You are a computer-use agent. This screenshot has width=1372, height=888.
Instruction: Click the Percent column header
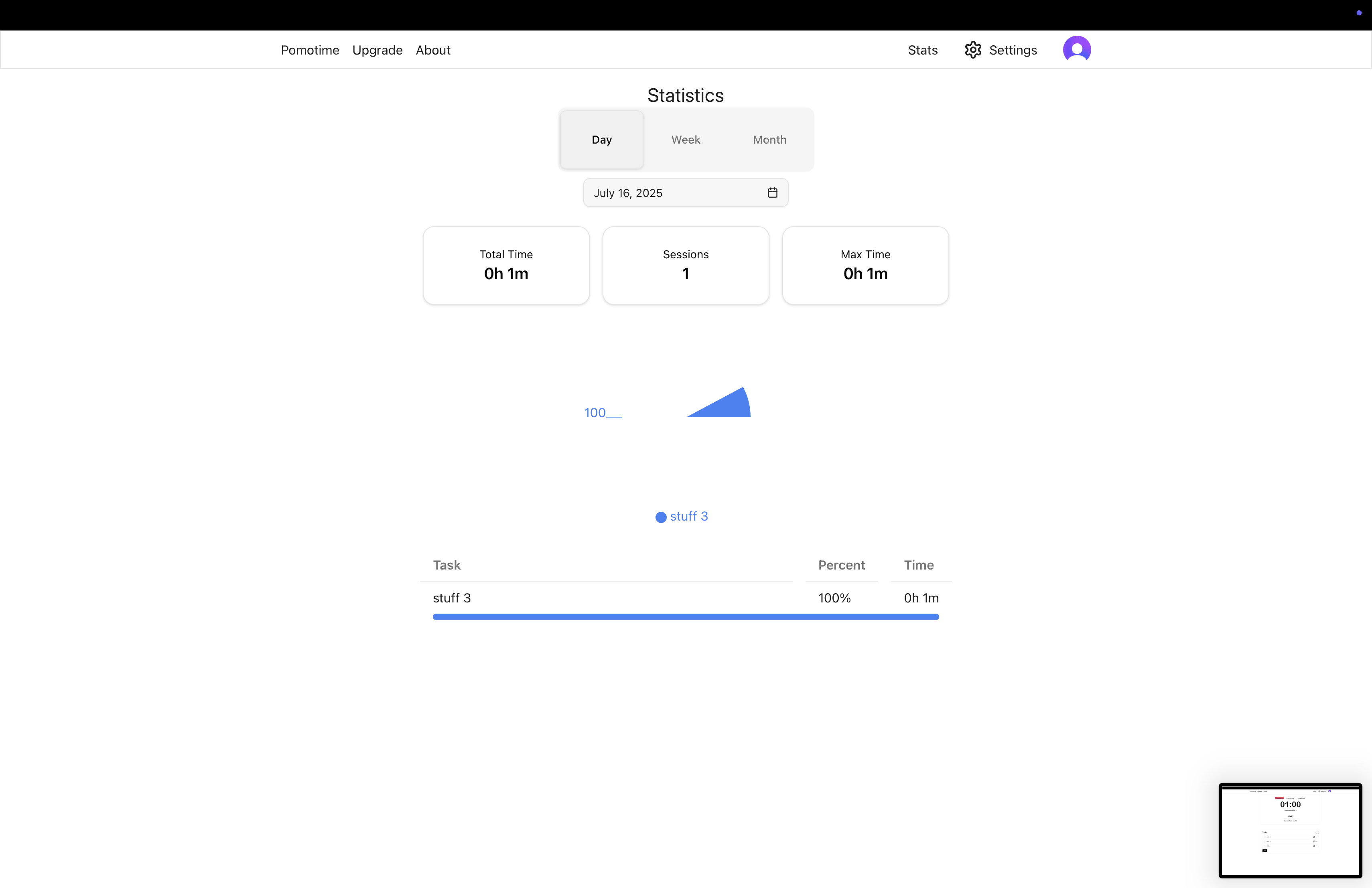click(841, 565)
